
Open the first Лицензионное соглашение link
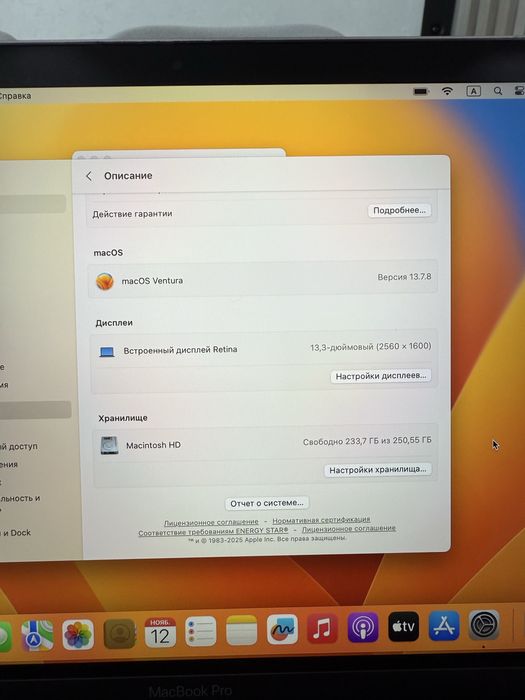pos(211,522)
